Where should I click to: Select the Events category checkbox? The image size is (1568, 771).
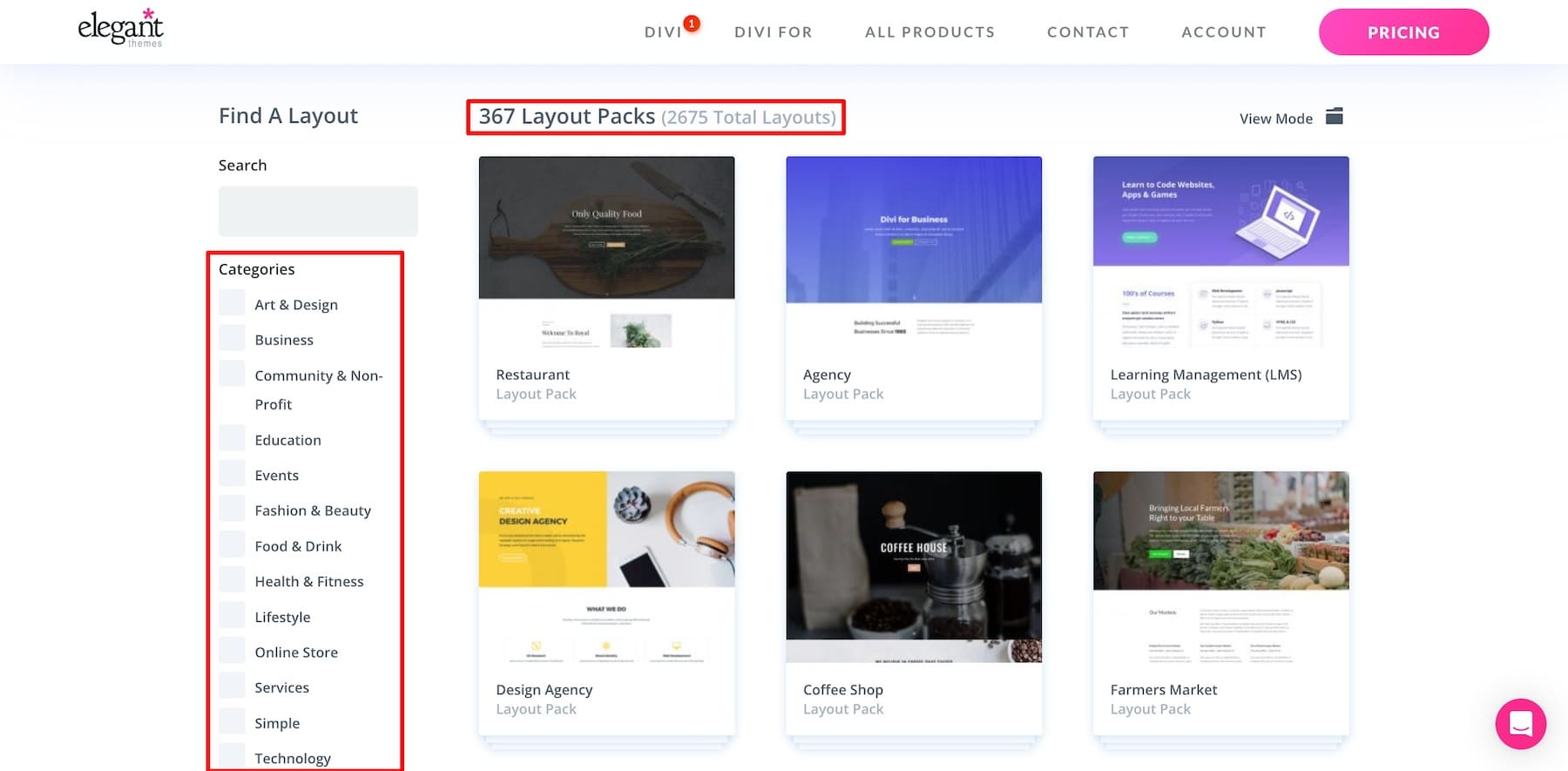pyautogui.click(x=232, y=473)
